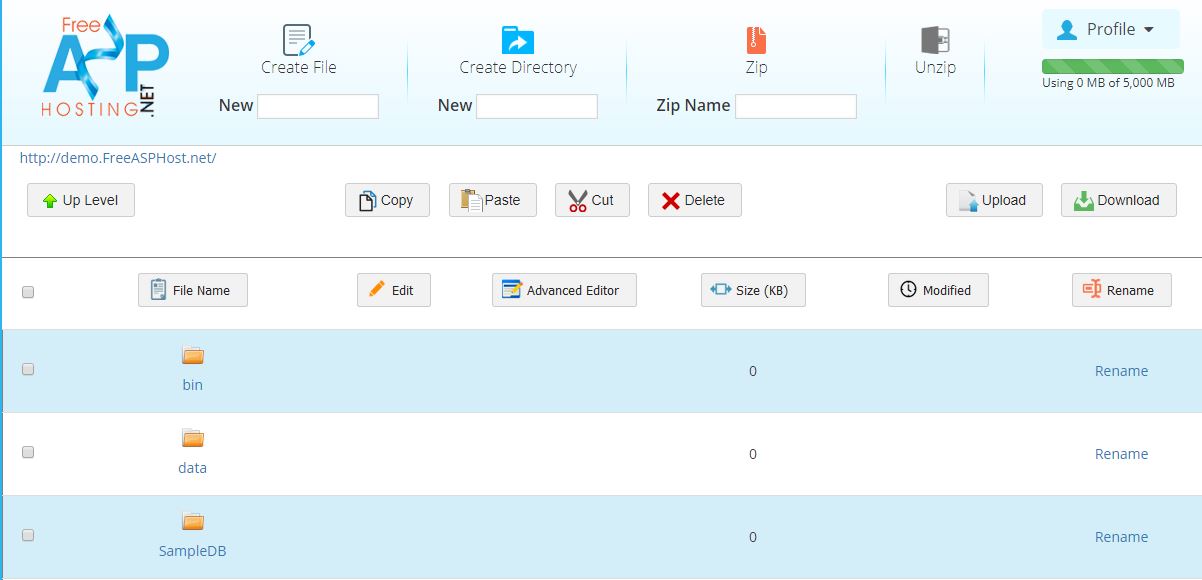Viewport: 1202px width, 580px height.
Task: Open the Profile dropdown menu
Action: coord(1109,29)
